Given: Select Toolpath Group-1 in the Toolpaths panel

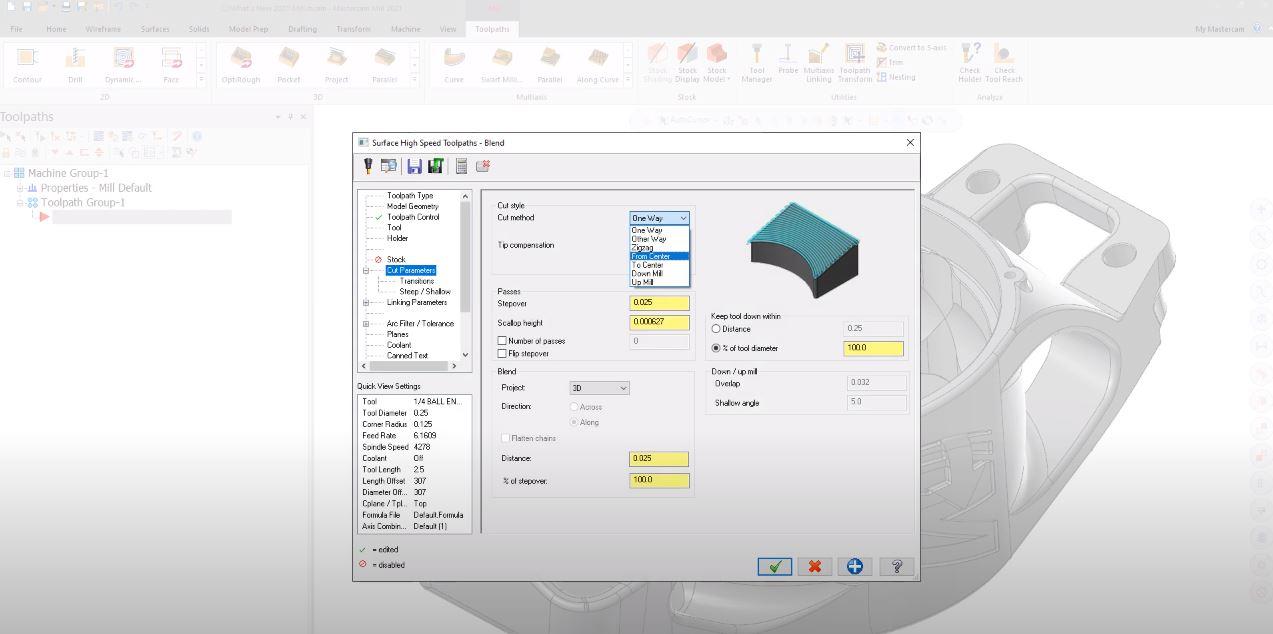Looking at the screenshot, I should coord(83,202).
